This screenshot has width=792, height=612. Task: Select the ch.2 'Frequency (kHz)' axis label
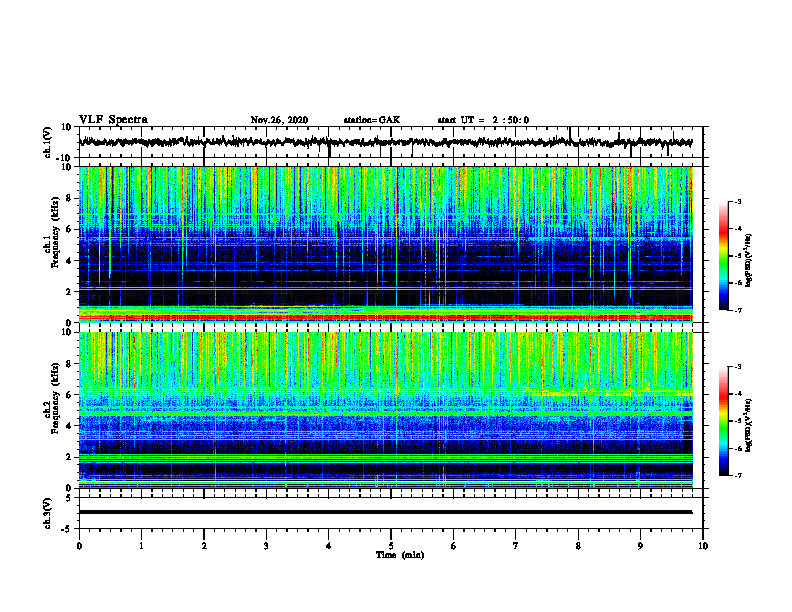point(56,398)
